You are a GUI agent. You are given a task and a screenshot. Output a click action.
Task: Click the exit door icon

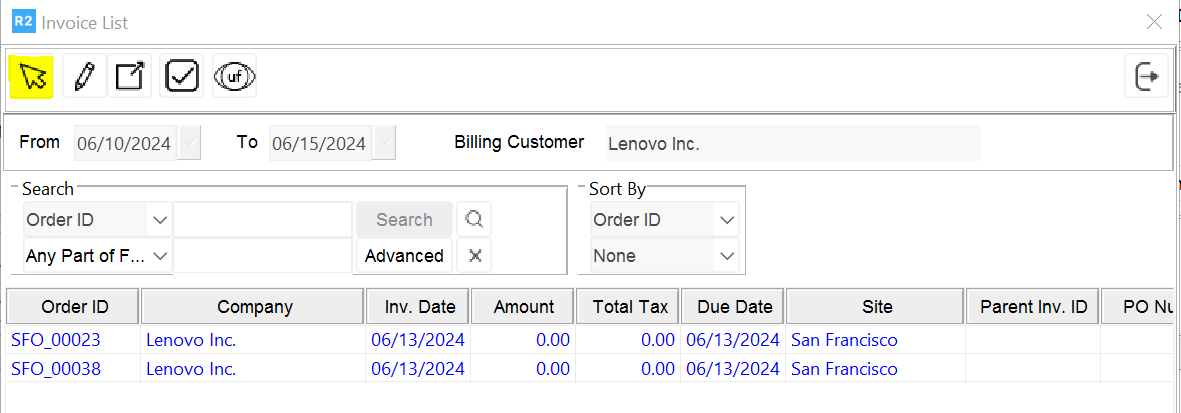(x=1147, y=76)
